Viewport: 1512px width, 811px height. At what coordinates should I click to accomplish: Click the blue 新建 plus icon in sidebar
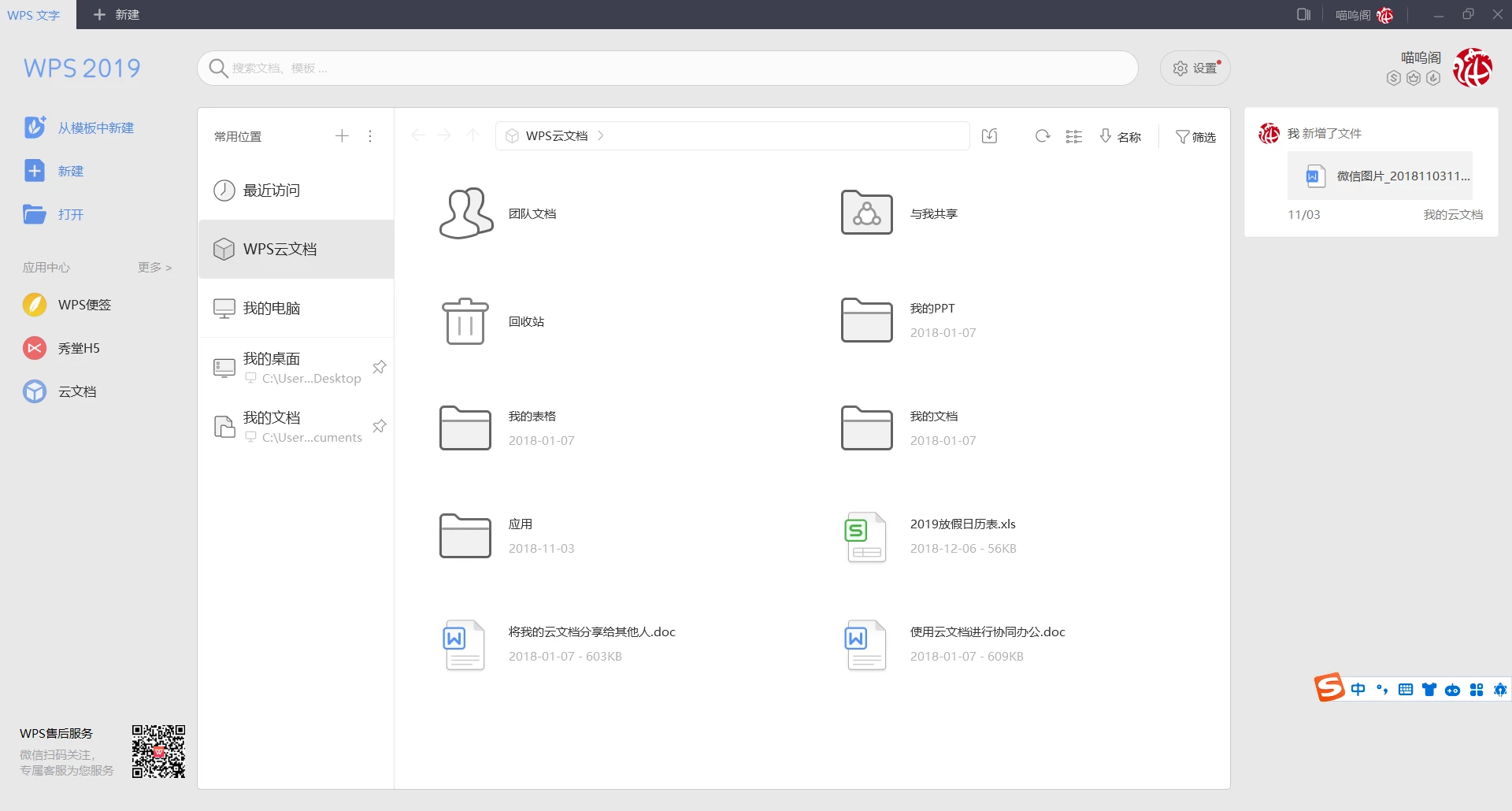pyautogui.click(x=35, y=171)
